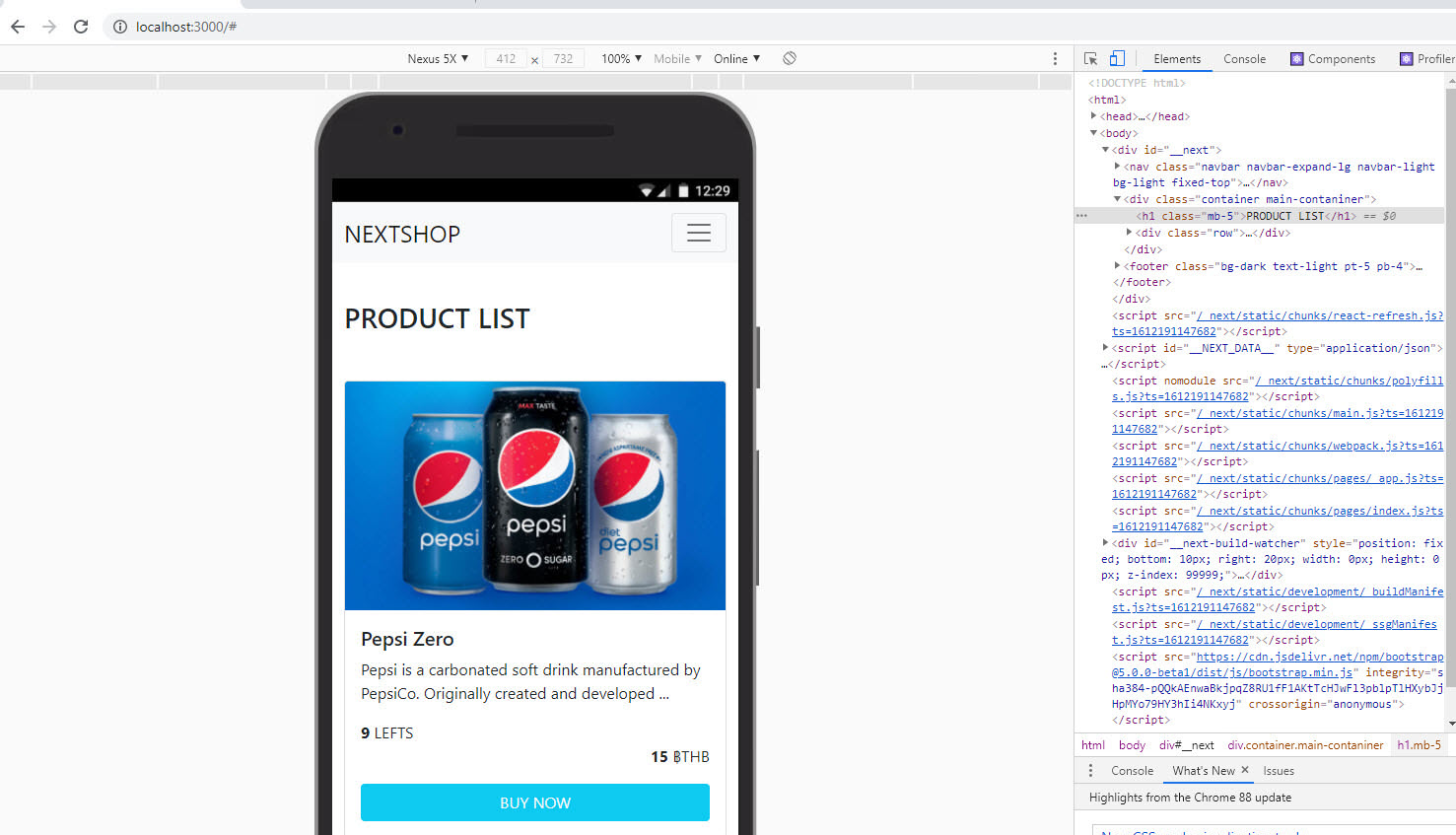The image size is (1456, 835).
Task: Collapse the container main-contaniner div node
Action: pos(1117,199)
